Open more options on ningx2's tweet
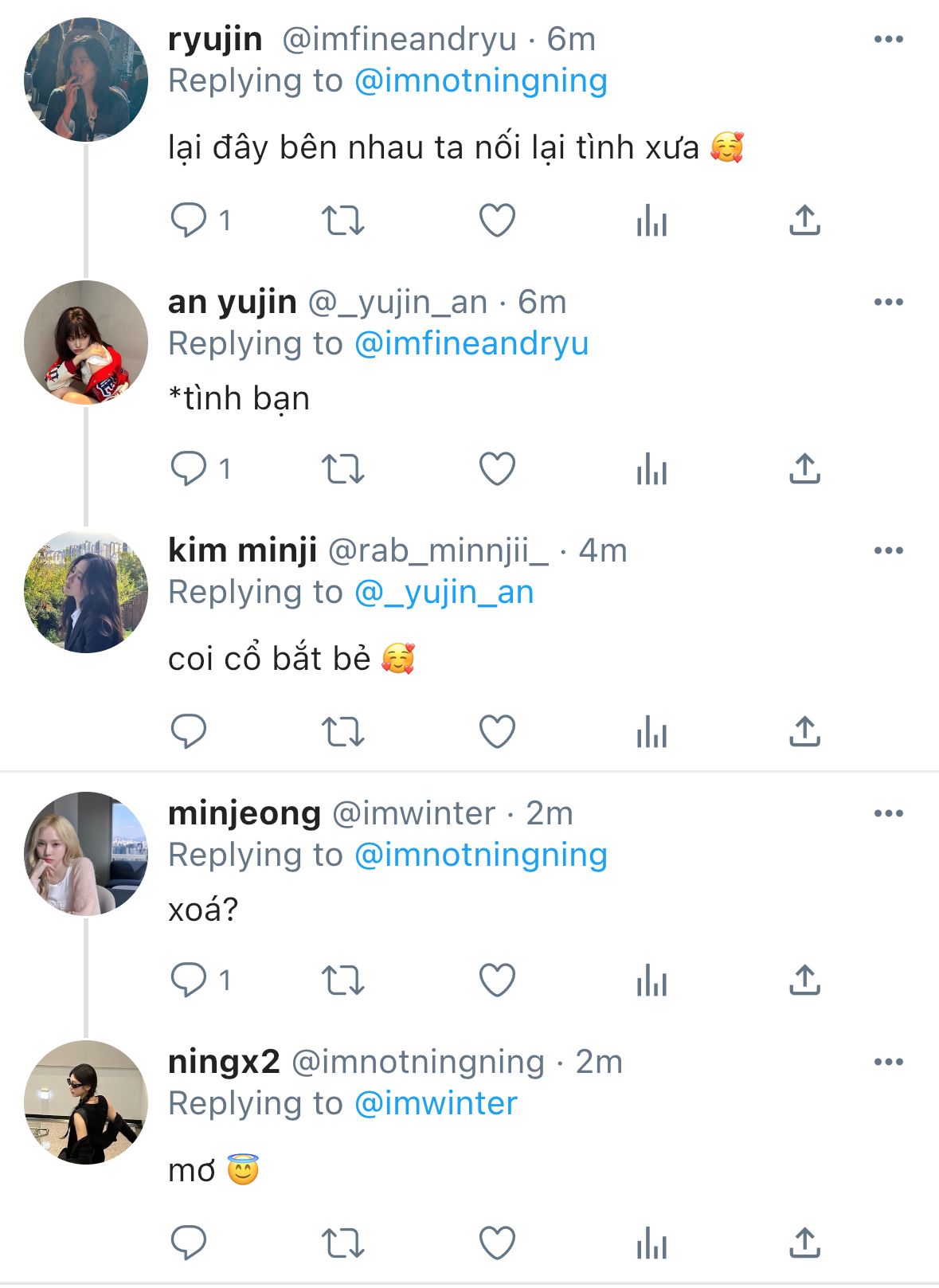 [x=888, y=1062]
